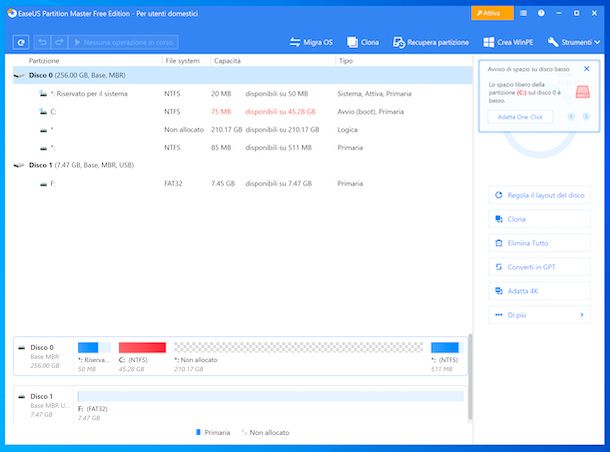Go to previous warning notification arrow

pos(571,117)
